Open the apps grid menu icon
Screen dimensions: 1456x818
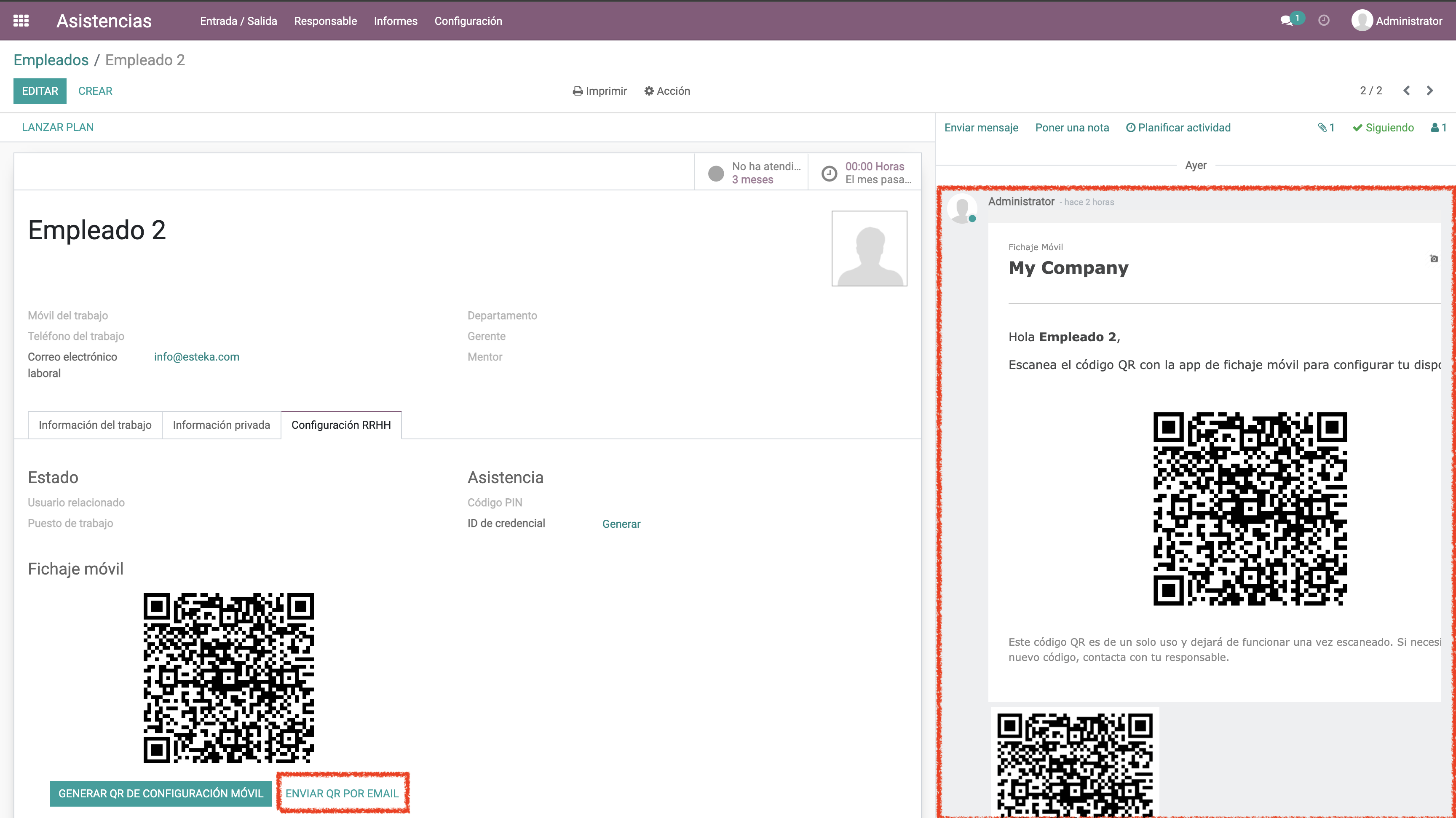coord(21,21)
